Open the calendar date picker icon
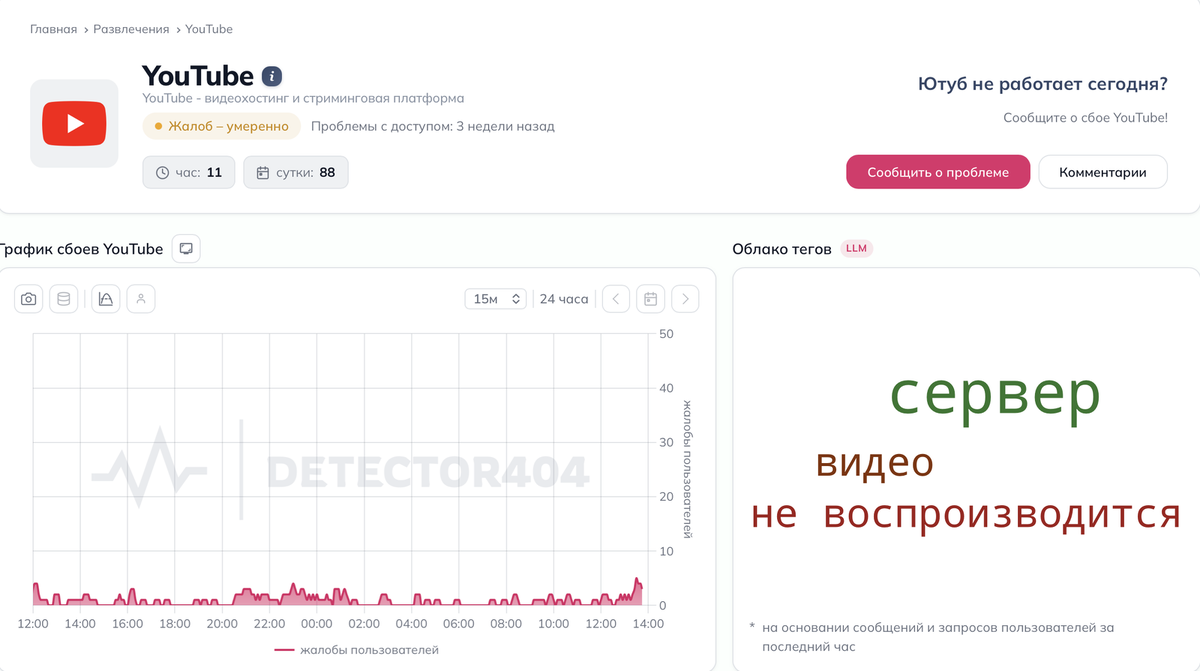 pos(651,299)
